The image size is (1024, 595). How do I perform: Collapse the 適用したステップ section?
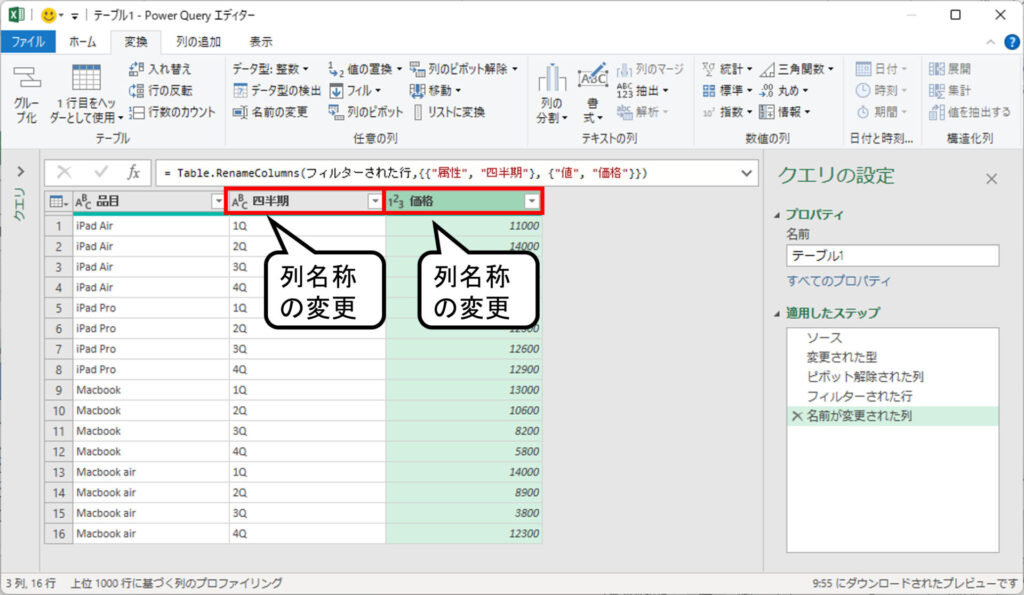pos(776,314)
